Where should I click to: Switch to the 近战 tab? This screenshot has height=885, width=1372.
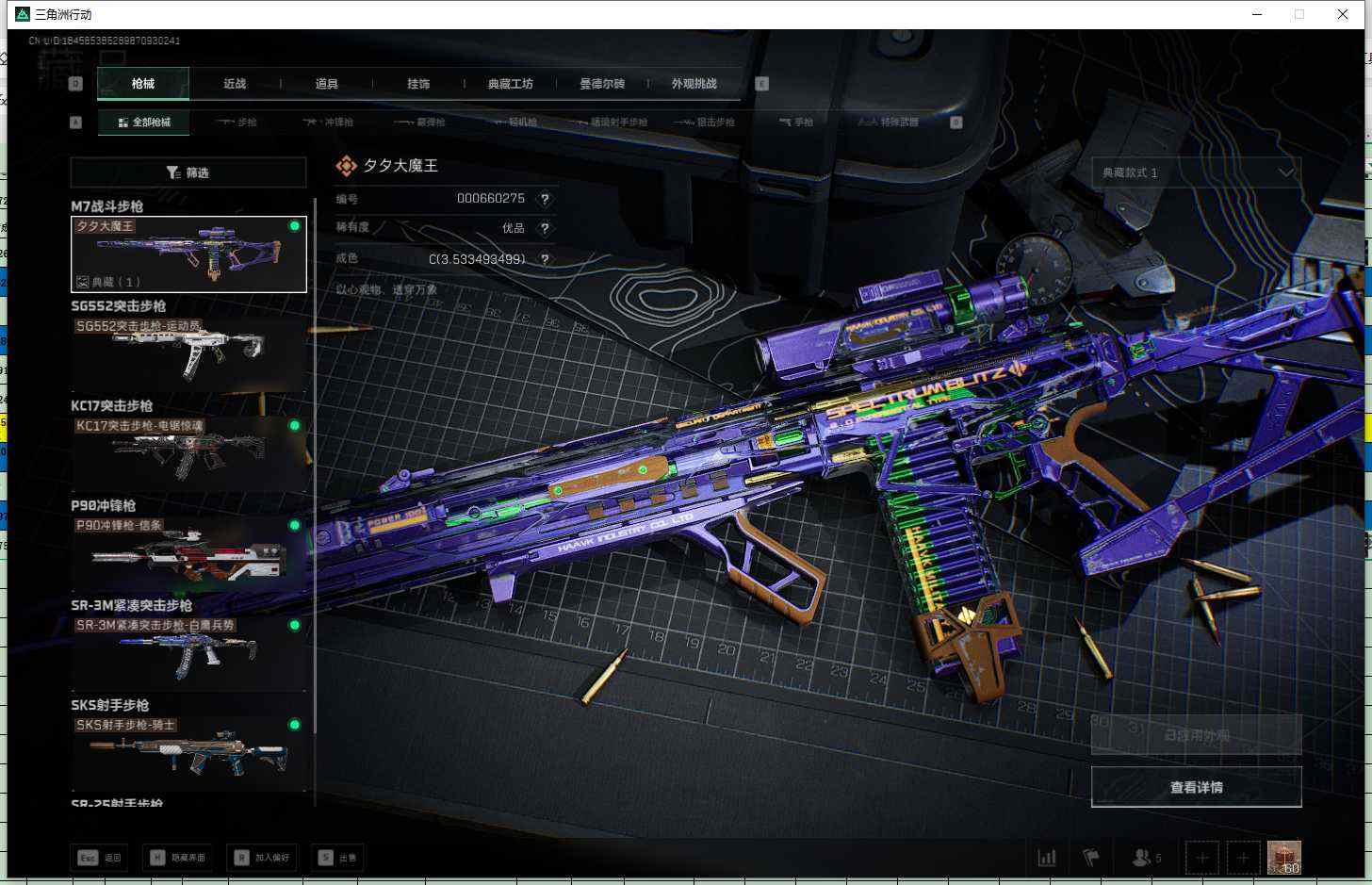(235, 84)
